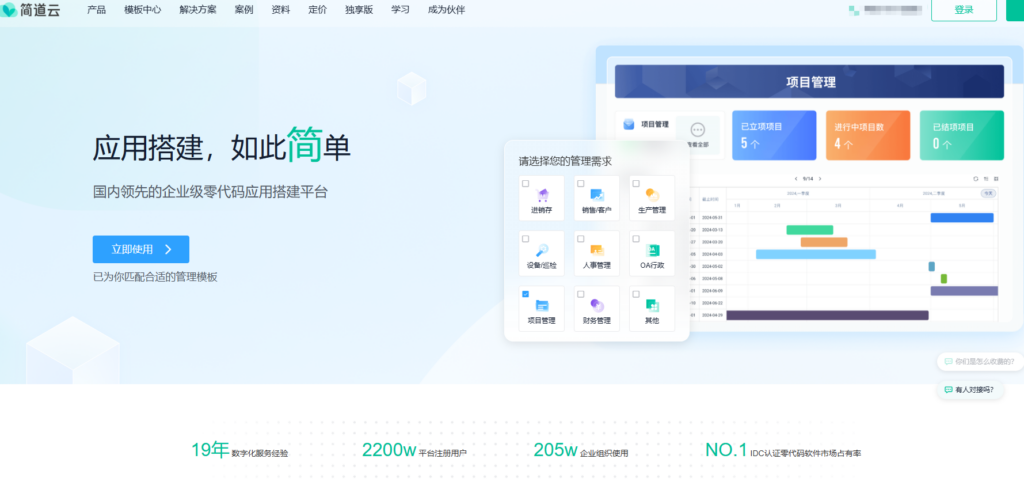Click the text 19年 数字化服务经验

[240, 451]
